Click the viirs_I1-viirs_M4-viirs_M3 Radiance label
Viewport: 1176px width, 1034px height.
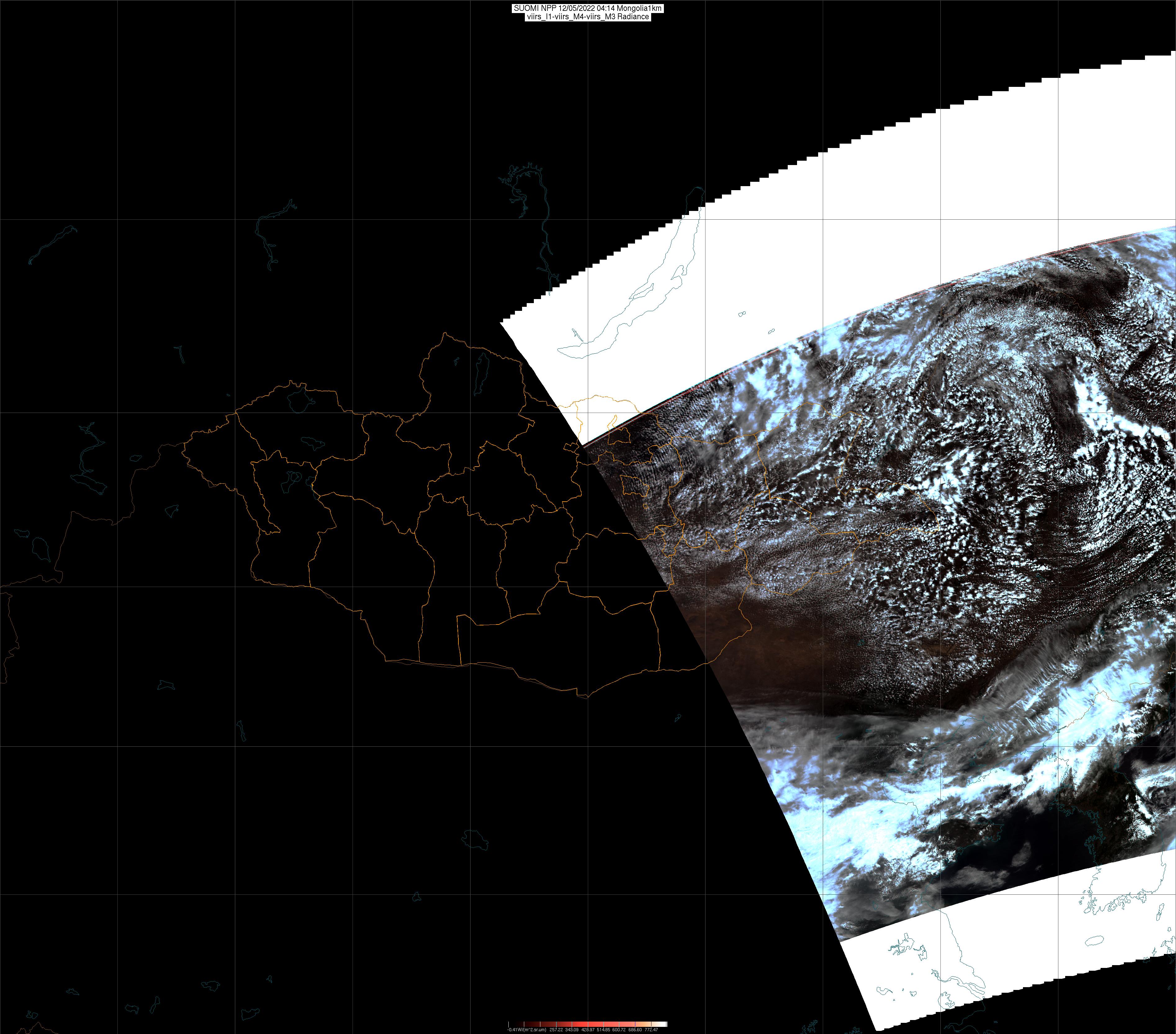[x=588, y=17]
